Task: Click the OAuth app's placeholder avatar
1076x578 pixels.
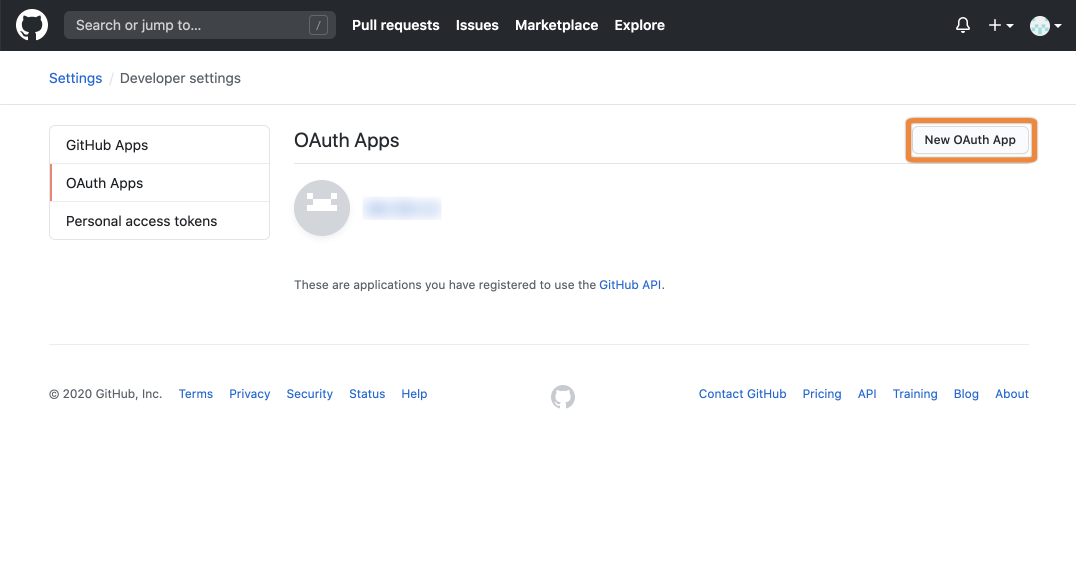Action: point(321,208)
